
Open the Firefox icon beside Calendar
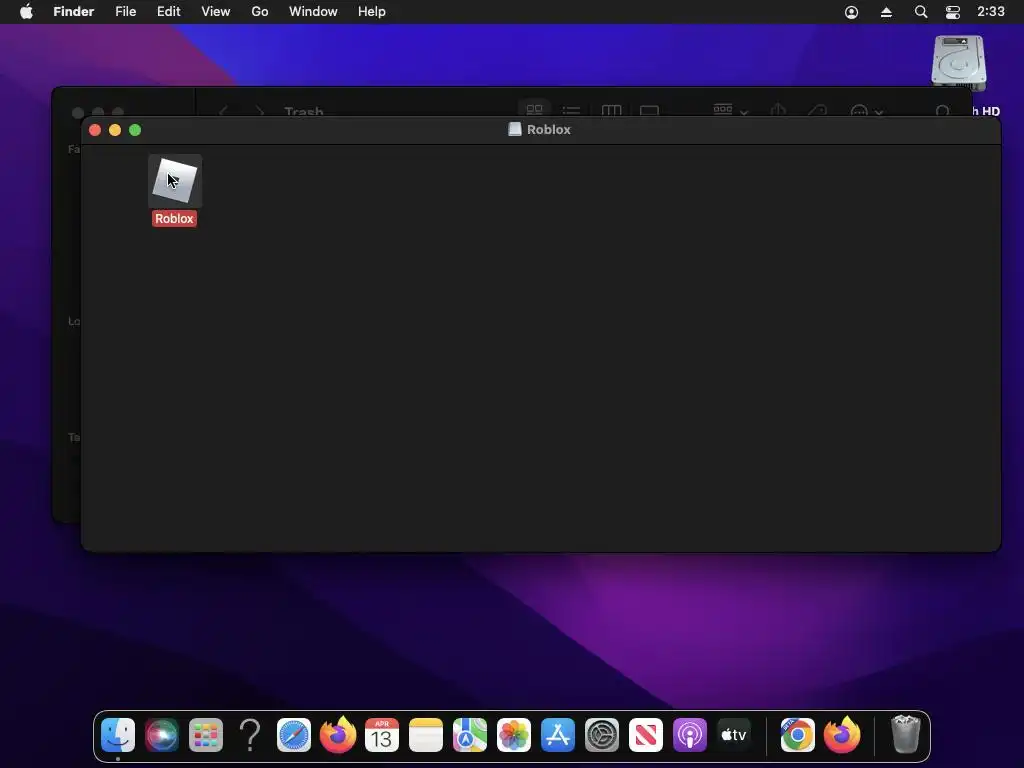[x=338, y=735]
